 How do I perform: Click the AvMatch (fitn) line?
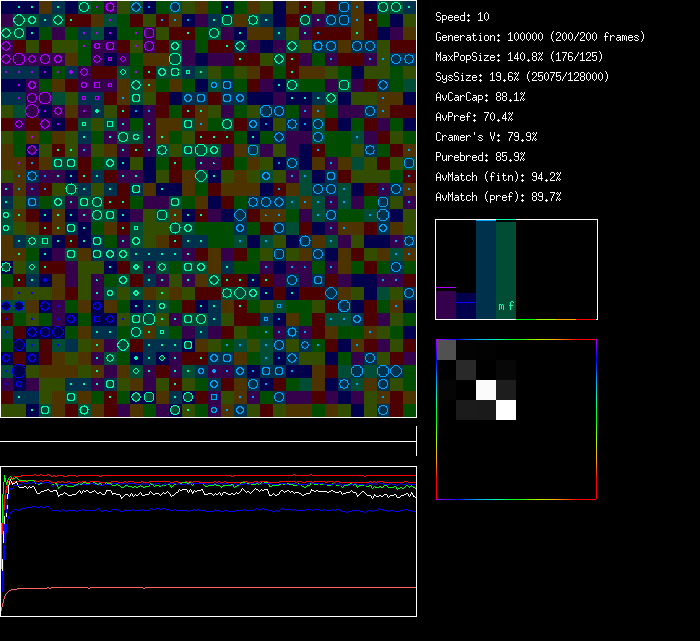[498, 177]
